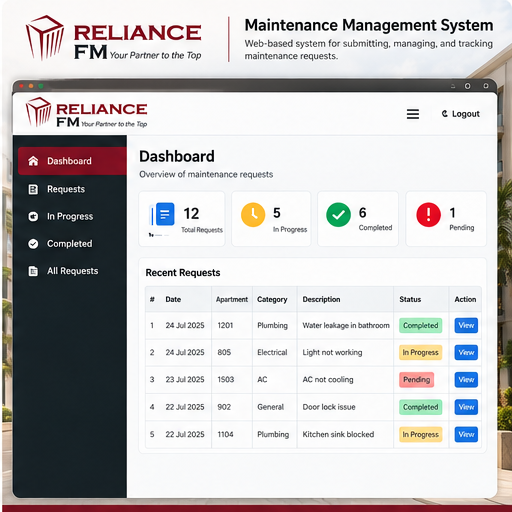Open the hamburger menu icon
The image size is (512, 512).
click(413, 114)
